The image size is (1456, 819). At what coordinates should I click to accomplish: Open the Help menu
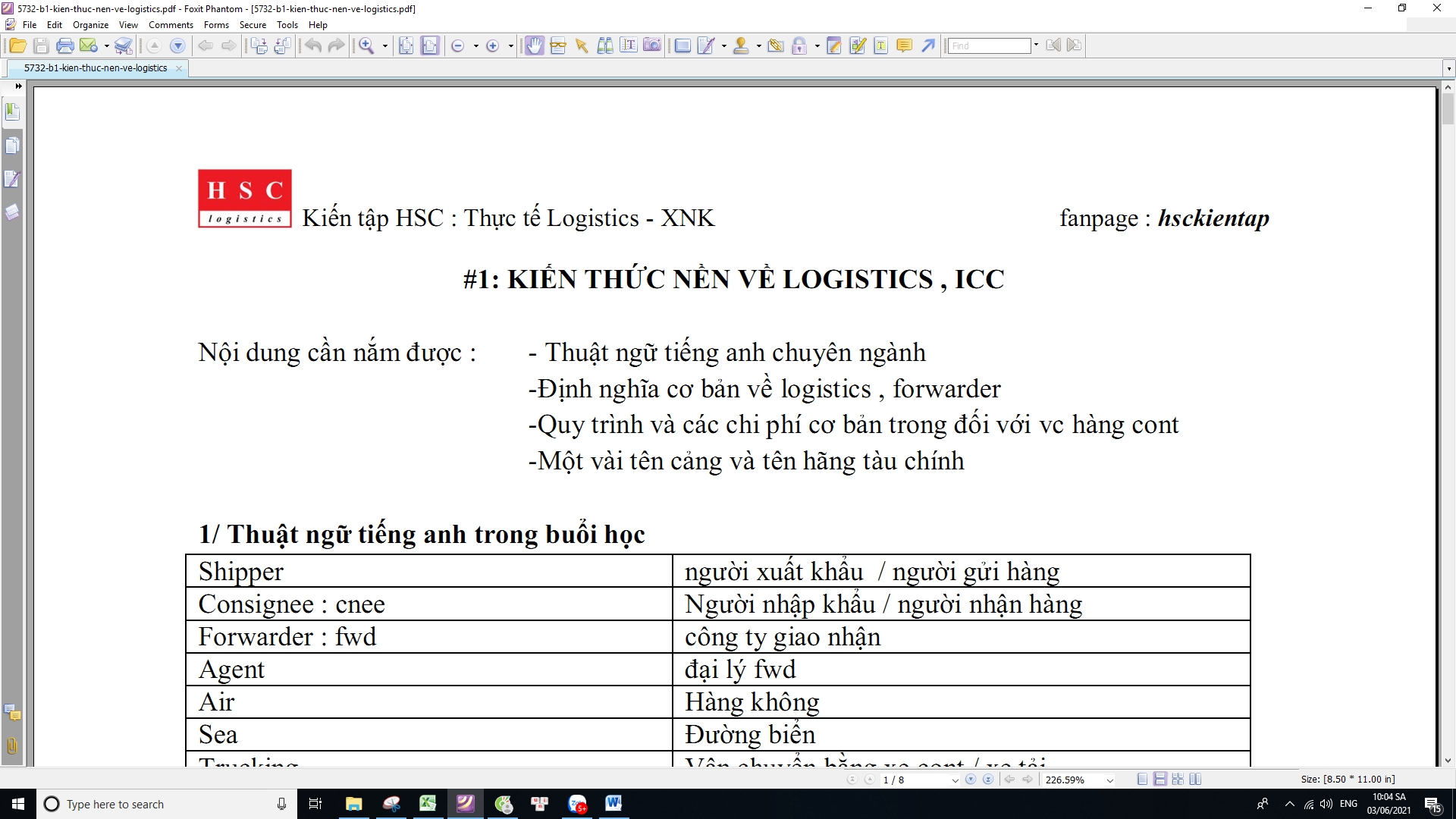tap(318, 25)
